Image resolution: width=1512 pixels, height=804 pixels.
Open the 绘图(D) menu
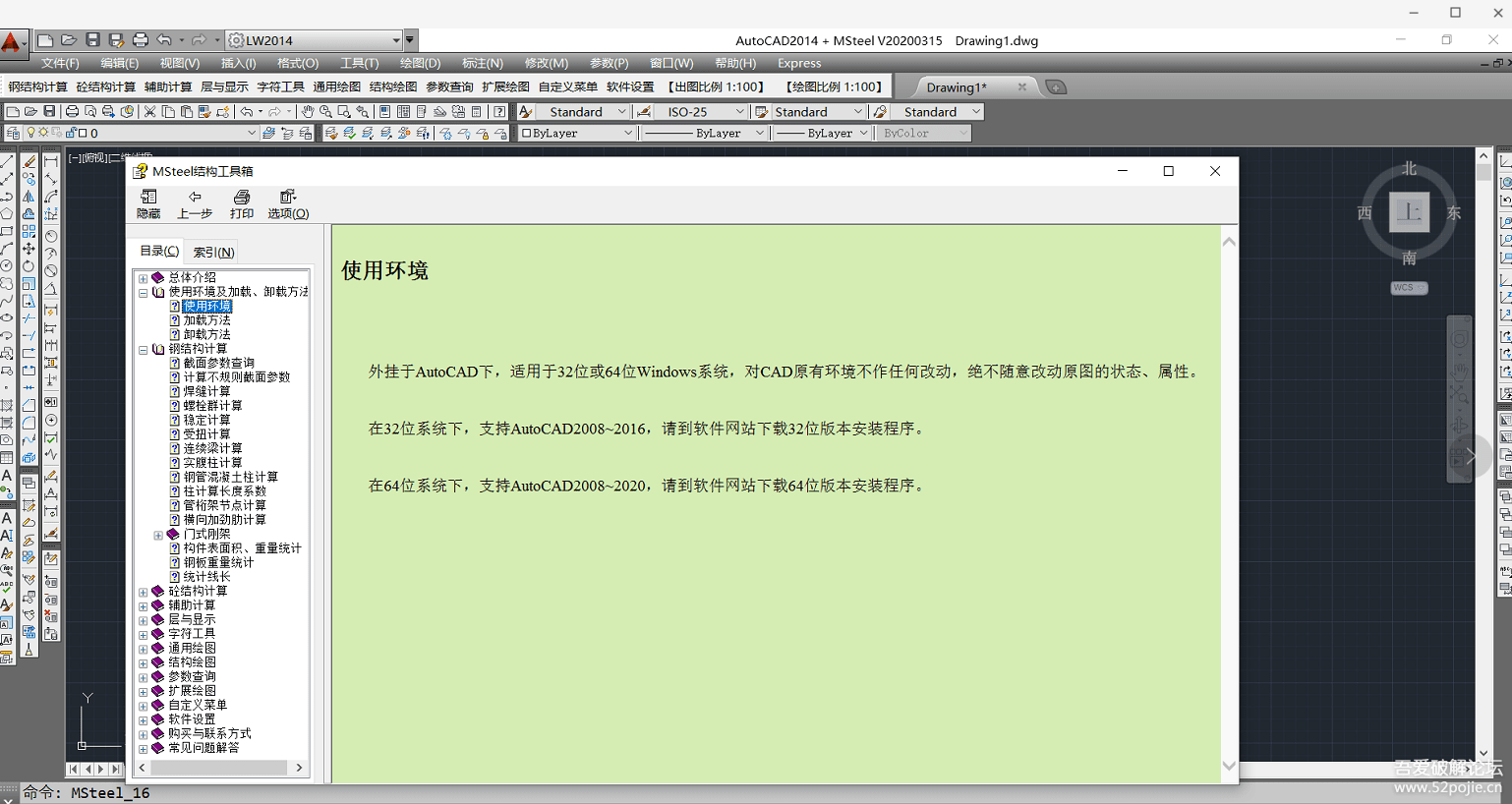pyautogui.click(x=420, y=63)
